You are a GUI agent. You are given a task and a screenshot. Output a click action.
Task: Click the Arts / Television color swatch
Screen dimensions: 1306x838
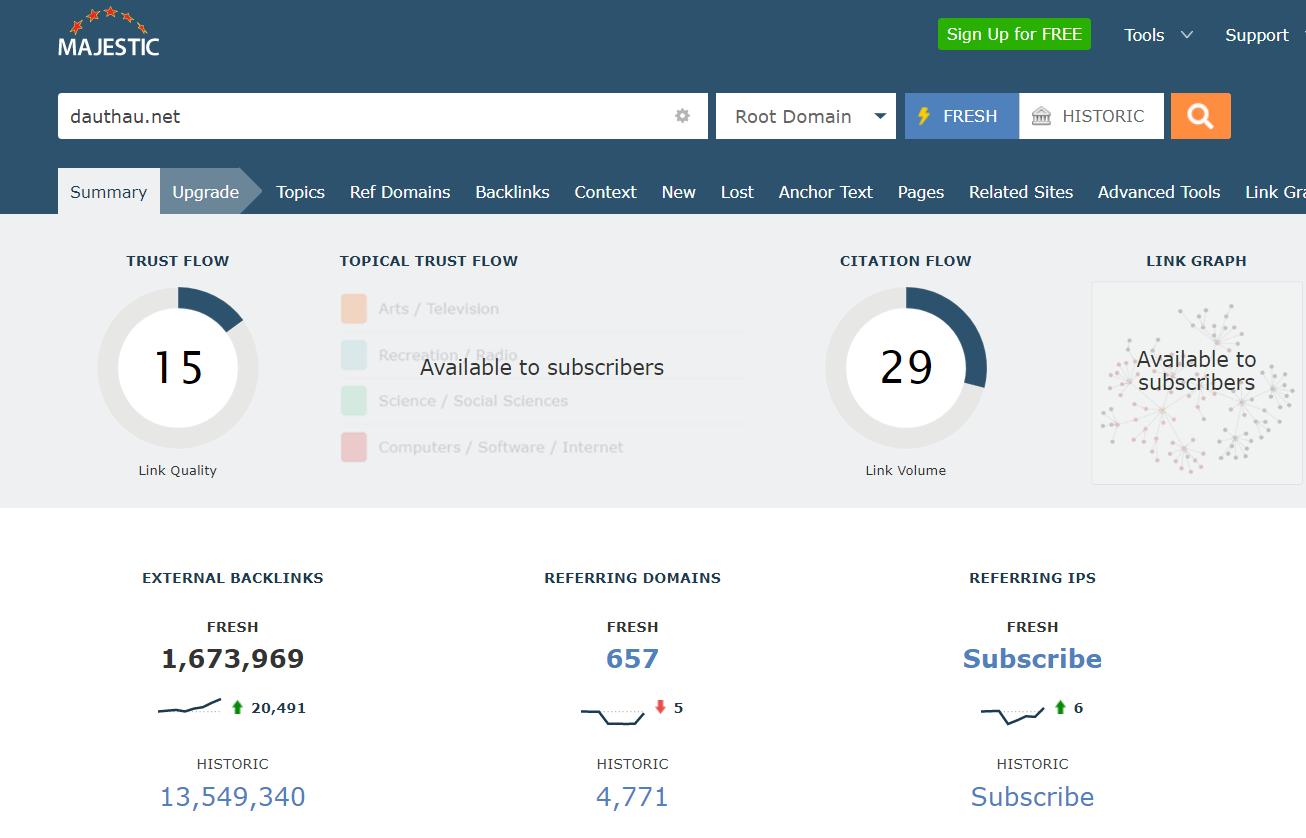354,309
